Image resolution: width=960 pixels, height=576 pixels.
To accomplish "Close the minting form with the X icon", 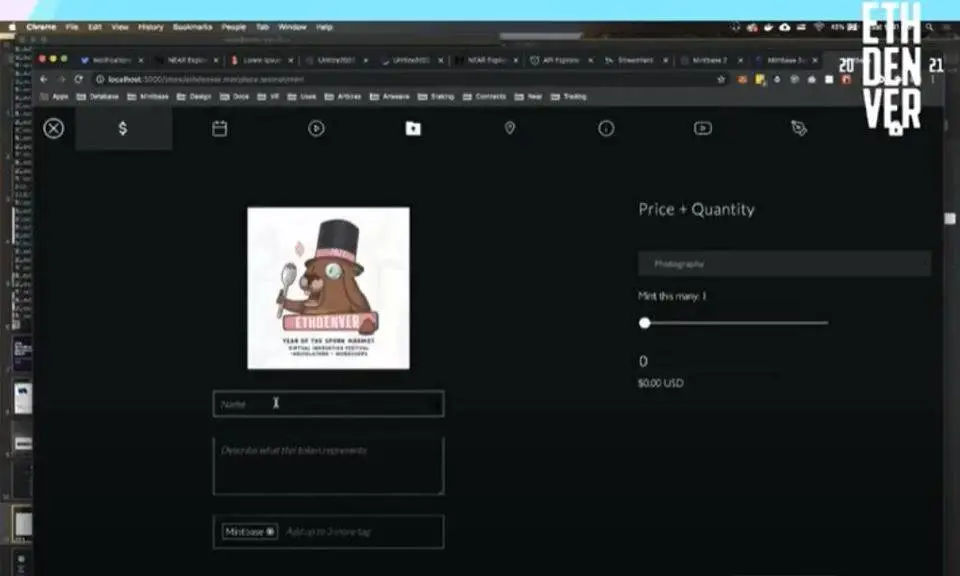I will coord(54,129).
